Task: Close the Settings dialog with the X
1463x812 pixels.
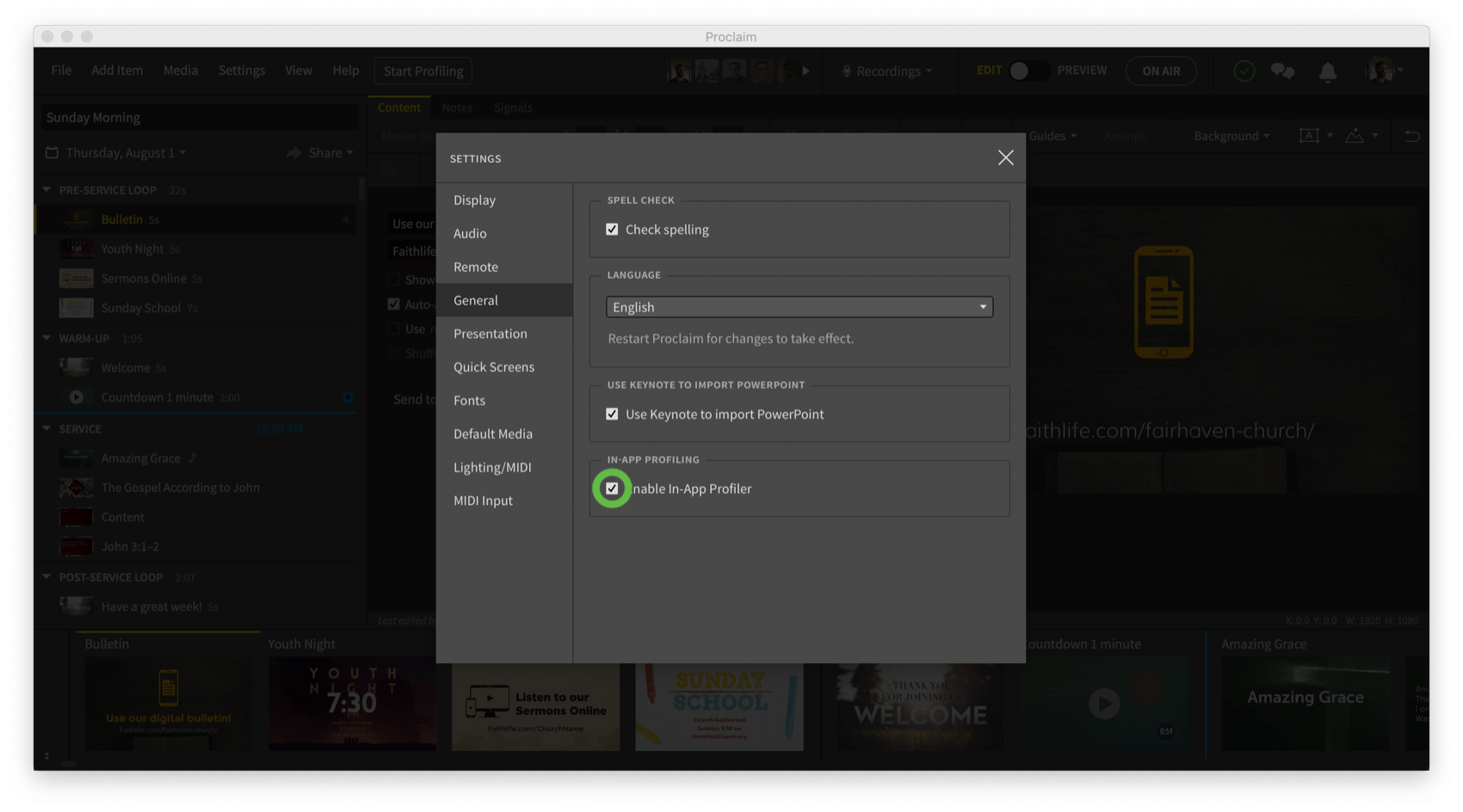Action: pos(1005,157)
